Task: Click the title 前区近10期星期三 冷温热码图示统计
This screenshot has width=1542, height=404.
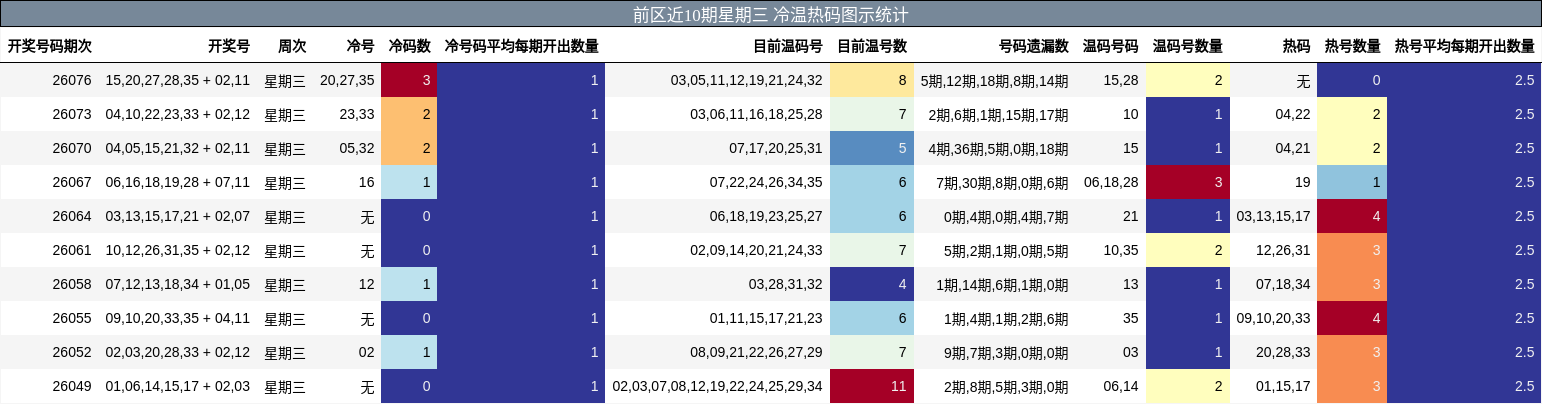Action: [770, 14]
